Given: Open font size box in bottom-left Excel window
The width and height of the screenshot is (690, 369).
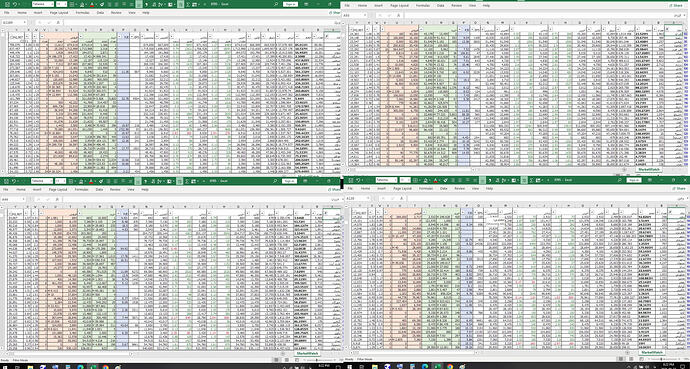Looking at the screenshot, I should click(x=60, y=181).
